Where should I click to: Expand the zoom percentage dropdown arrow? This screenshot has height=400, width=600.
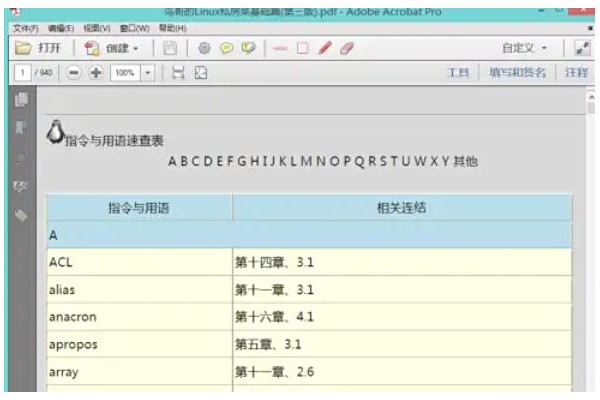(x=148, y=72)
